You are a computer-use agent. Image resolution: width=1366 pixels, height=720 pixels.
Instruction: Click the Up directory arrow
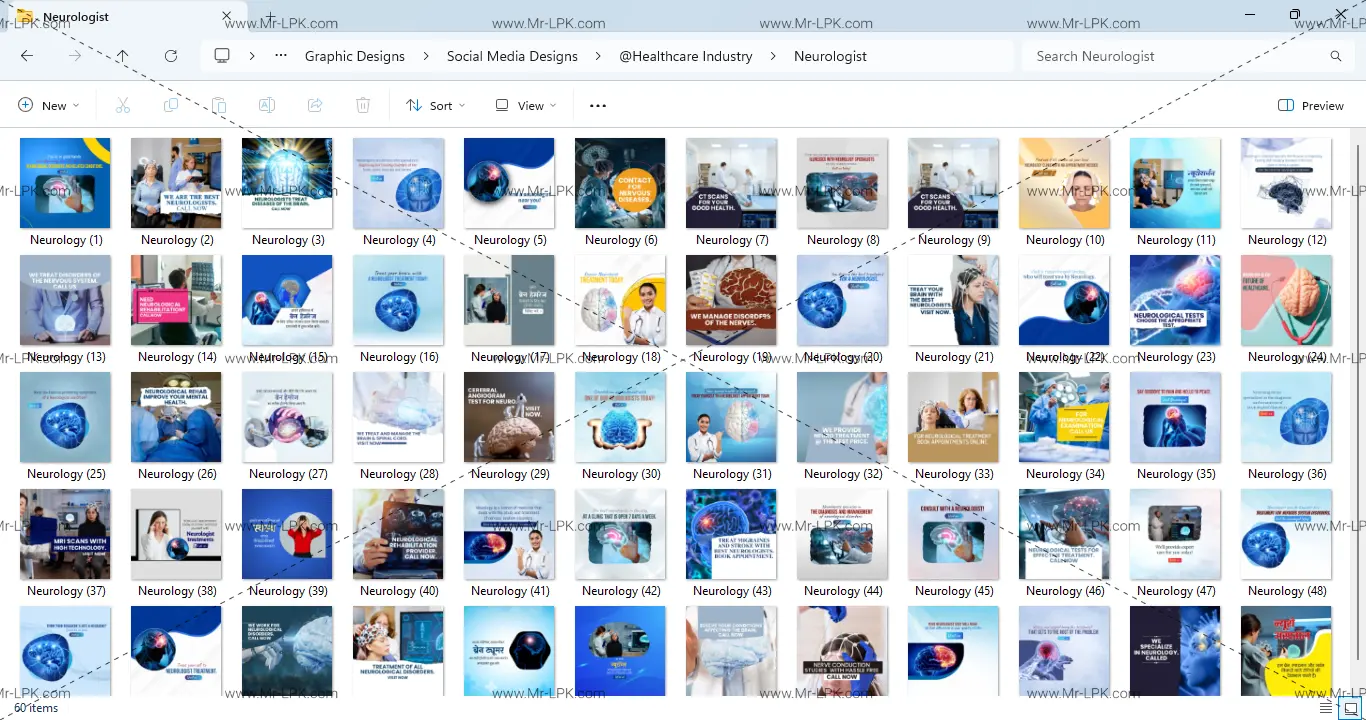(122, 56)
